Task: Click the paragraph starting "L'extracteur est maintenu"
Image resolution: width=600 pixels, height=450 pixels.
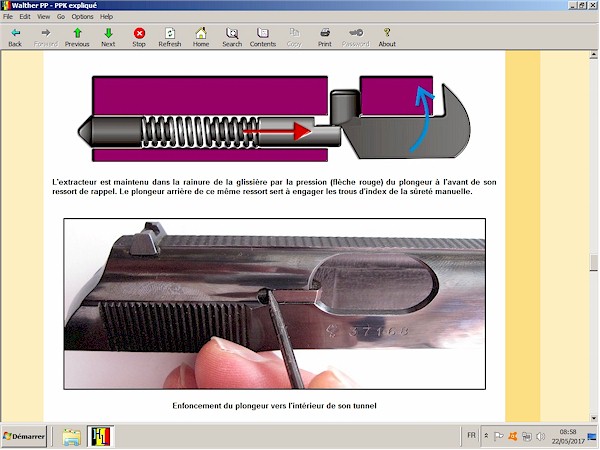Action: pyautogui.click(x=274, y=187)
